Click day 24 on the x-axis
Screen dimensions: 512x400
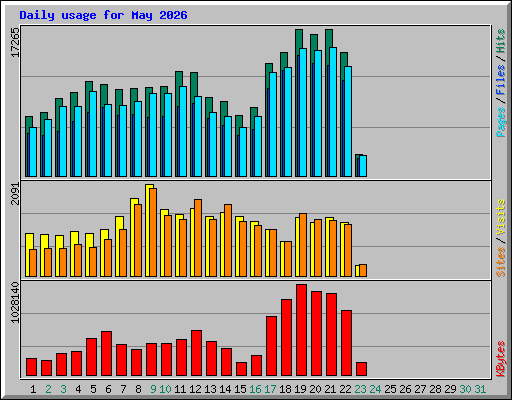click(375, 389)
